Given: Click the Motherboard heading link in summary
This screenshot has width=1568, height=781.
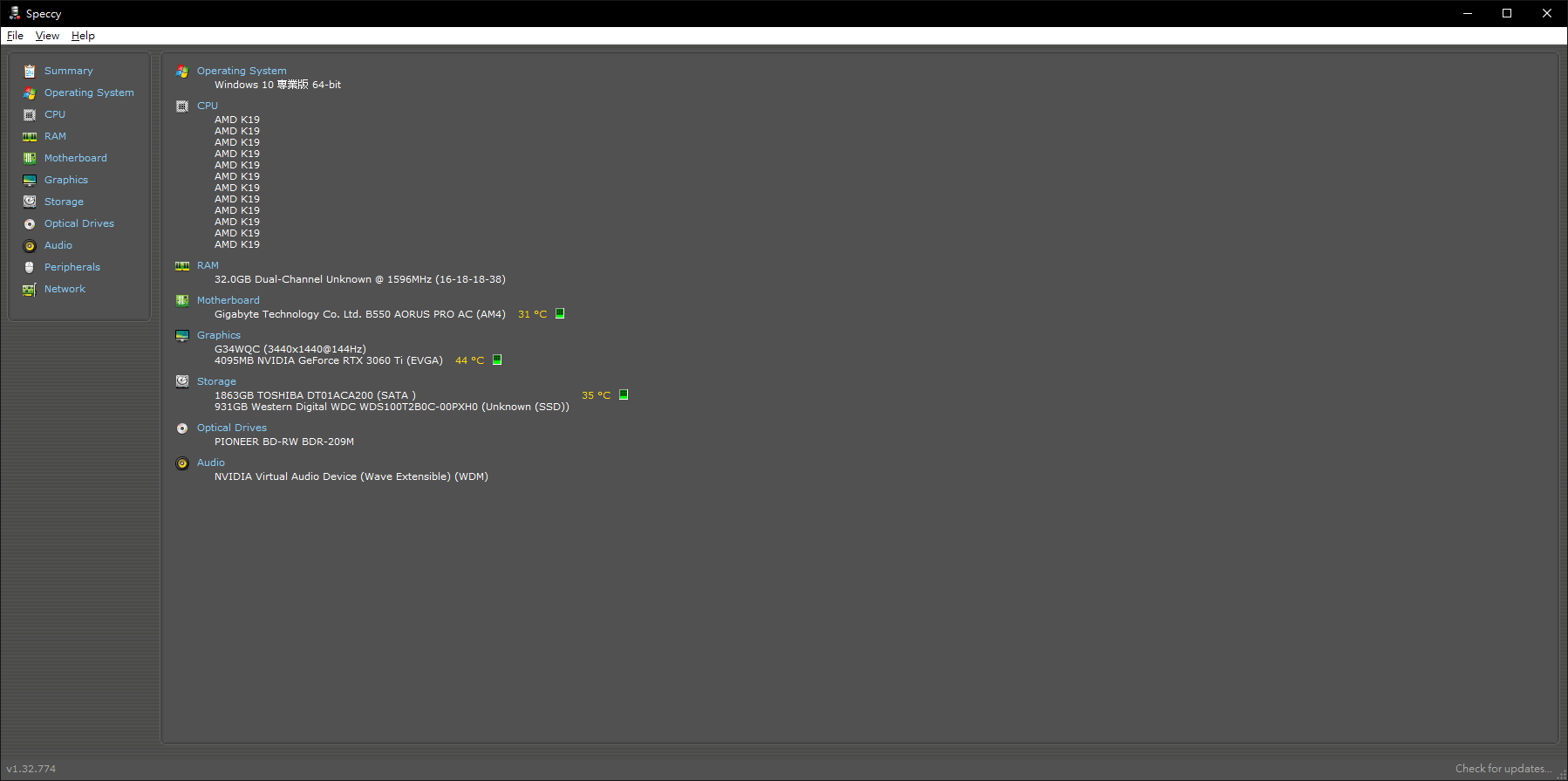Looking at the screenshot, I should (x=228, y=300).
